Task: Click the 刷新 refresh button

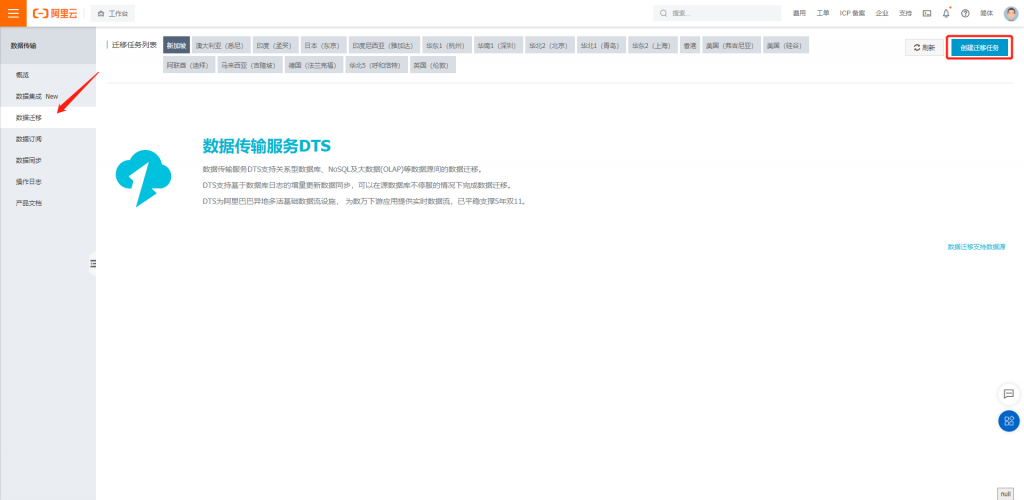Action: click(x=924, y=48)
